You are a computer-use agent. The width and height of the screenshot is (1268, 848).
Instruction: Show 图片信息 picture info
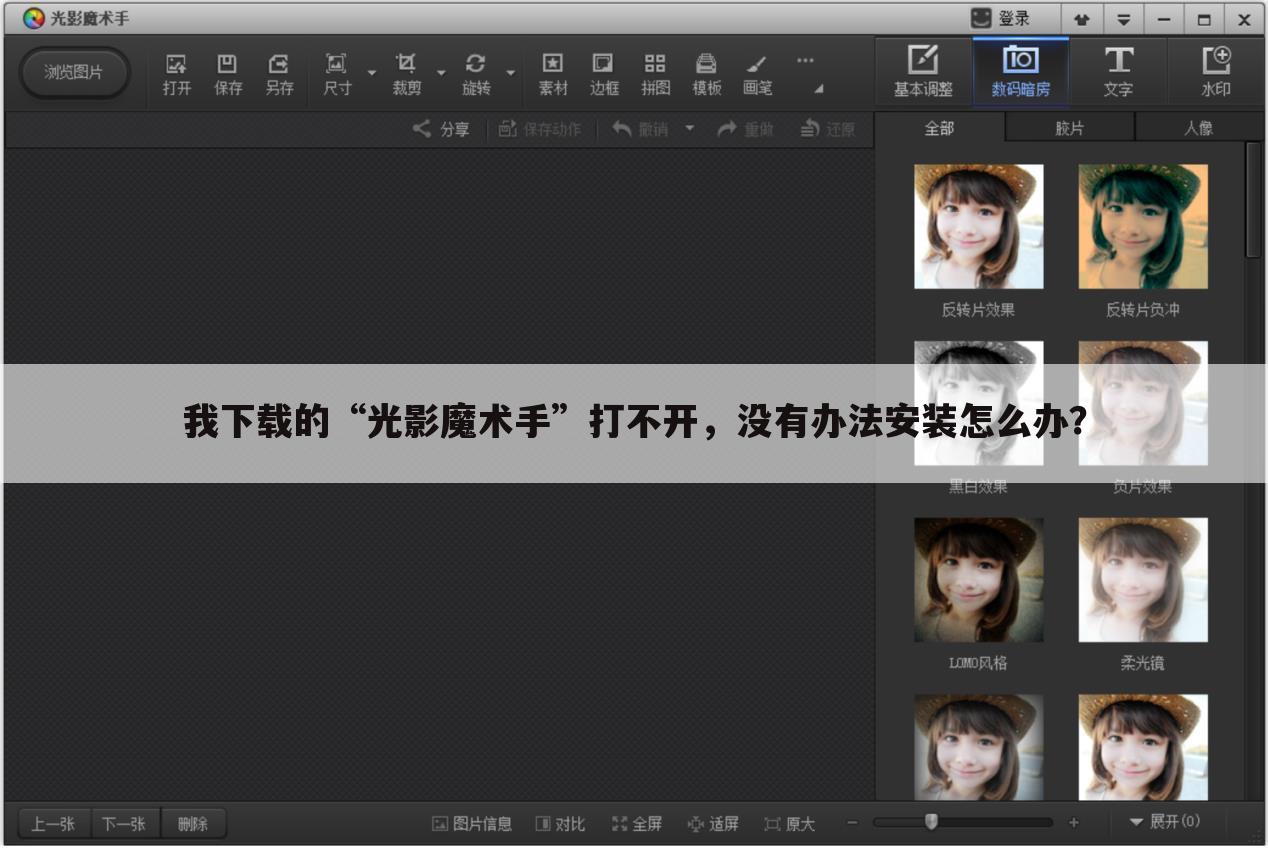[472, 824]
